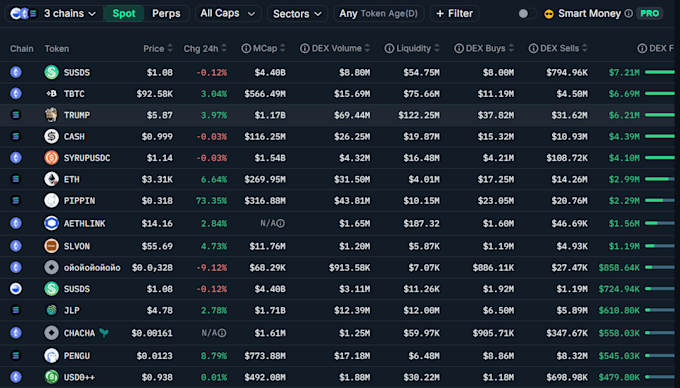The width and height of the screenshot is (680, 388).
Task: Click the Smart Money info icon
Action: [x=628, y=13]
